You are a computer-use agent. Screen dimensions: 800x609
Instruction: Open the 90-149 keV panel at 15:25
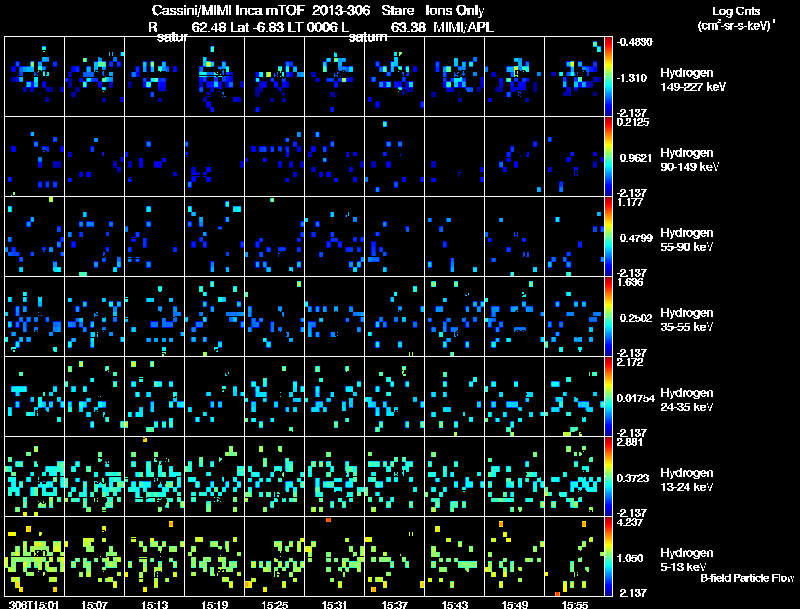tap(274, 157)
